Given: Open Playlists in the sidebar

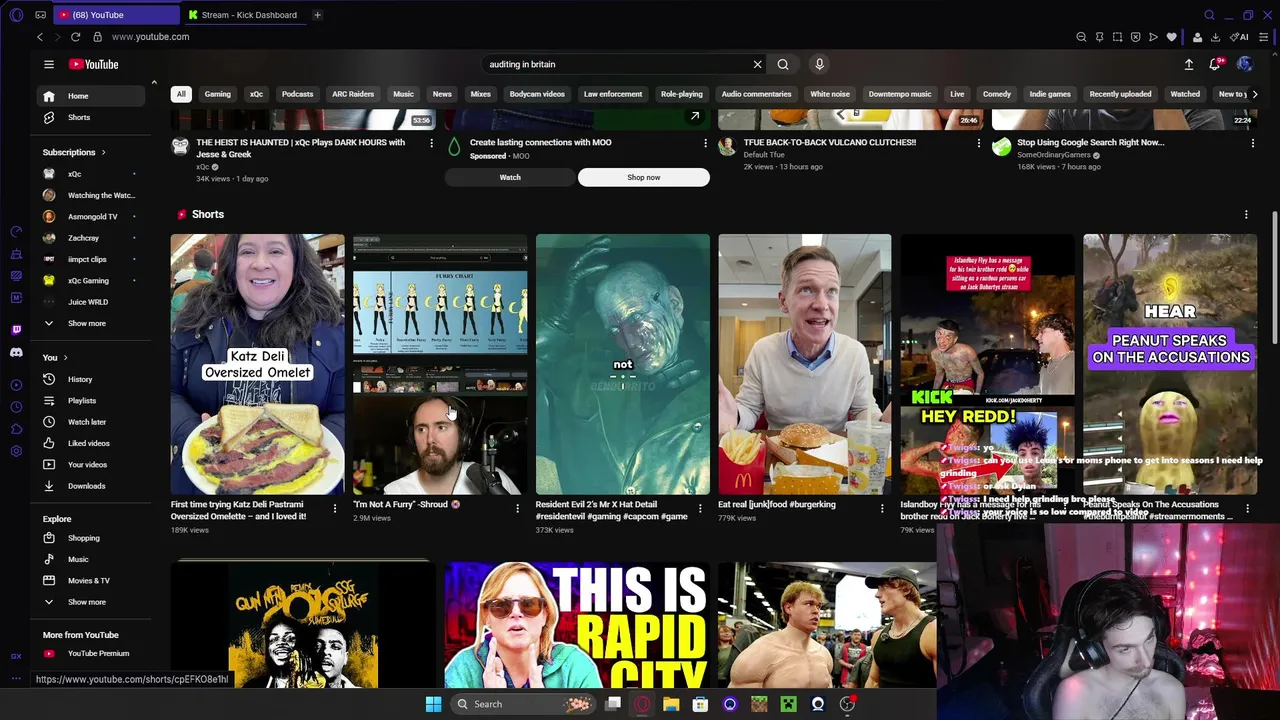Looking at the screenshot, I should (92, 401).
